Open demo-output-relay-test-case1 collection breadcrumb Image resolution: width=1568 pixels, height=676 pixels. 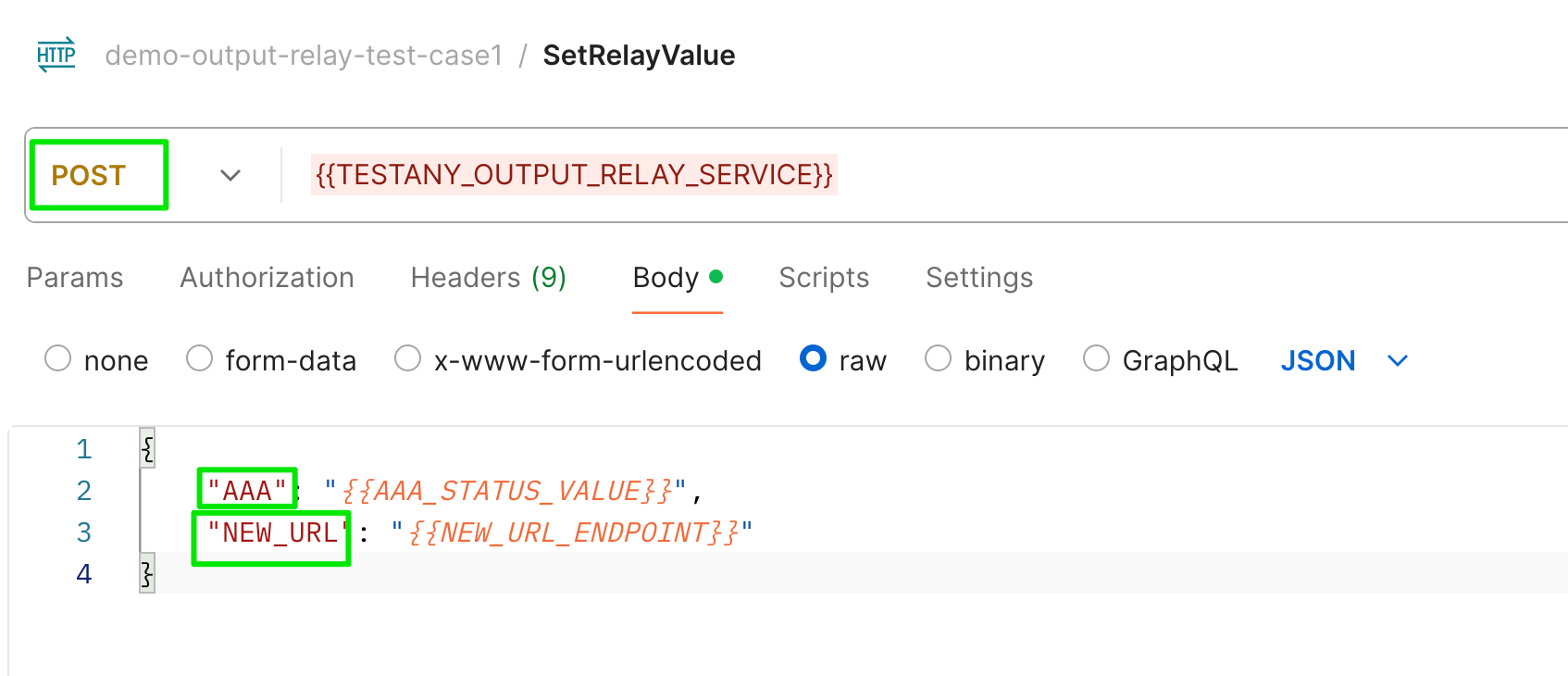304,56
